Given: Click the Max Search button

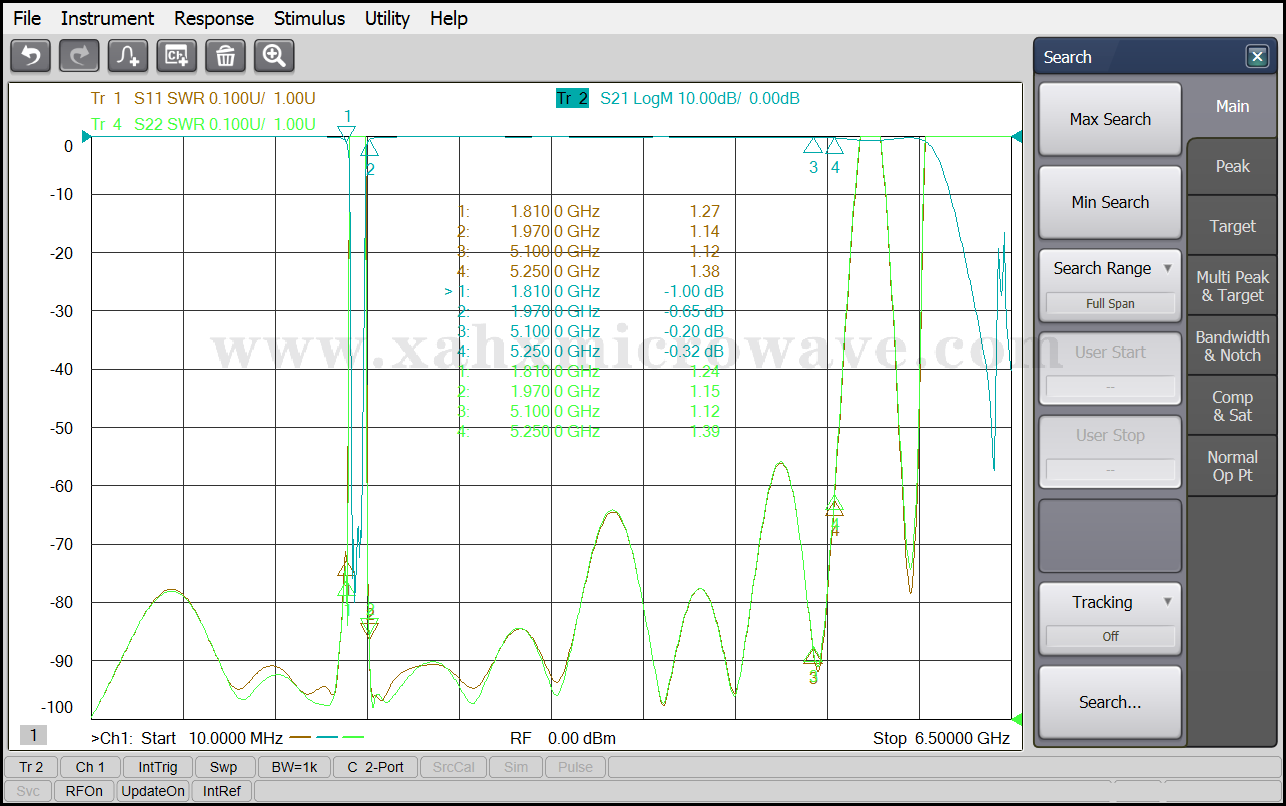Looking at the screenshot, I should tap(1110, 119).
